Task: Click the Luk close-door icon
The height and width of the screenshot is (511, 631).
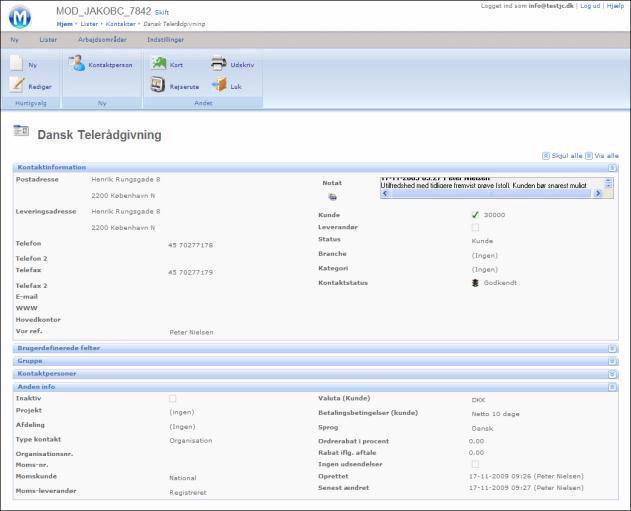Action: (218, 86)
